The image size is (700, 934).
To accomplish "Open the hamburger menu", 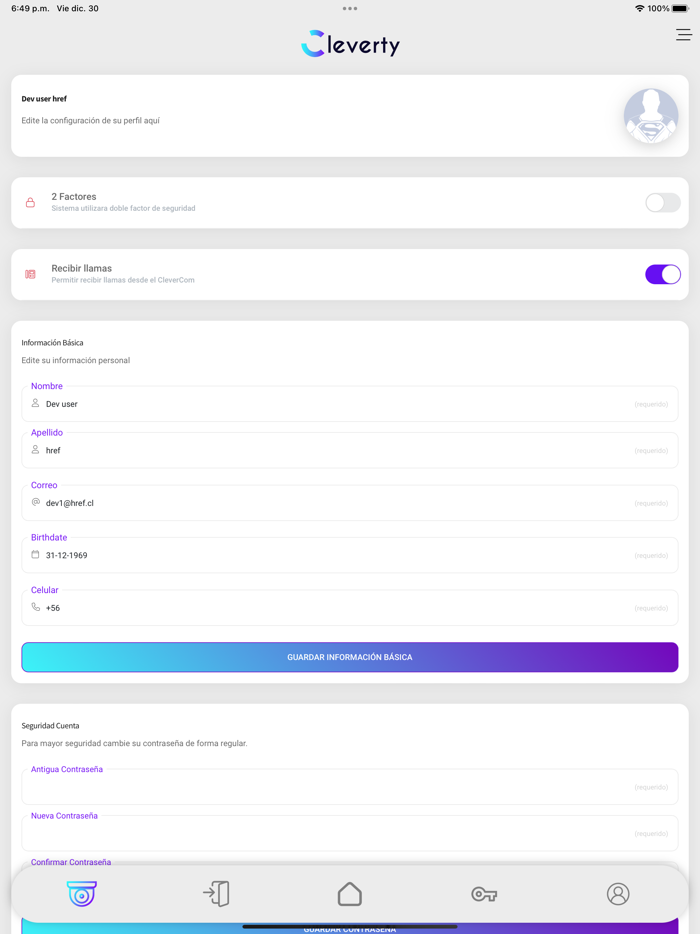I will pyautogui.click(x=683, y=35).
